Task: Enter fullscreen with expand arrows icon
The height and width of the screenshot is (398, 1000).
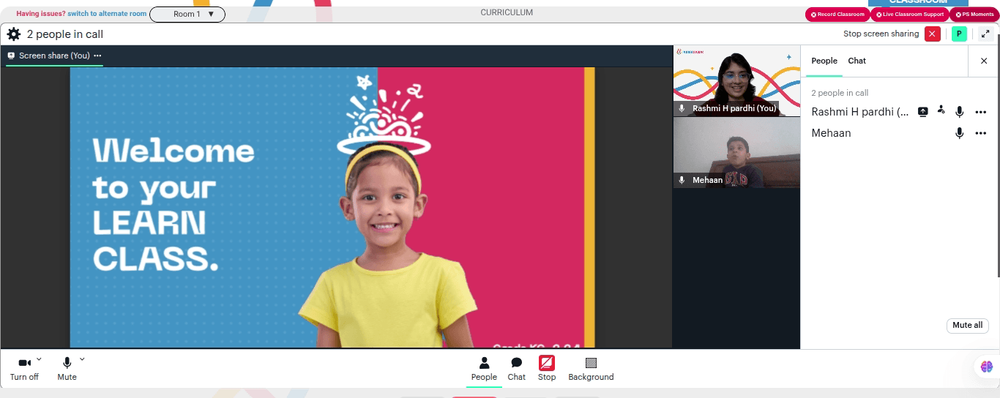Action: pos(985,34)
